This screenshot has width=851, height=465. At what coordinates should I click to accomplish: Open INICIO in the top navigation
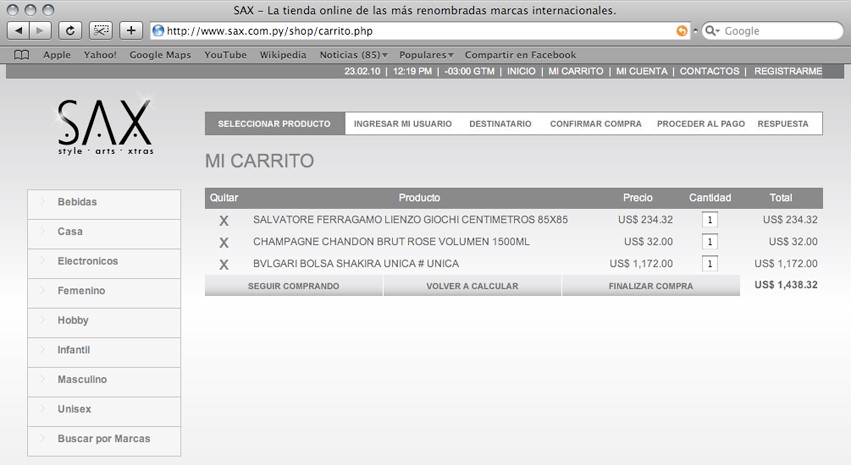tap(521, 71)
